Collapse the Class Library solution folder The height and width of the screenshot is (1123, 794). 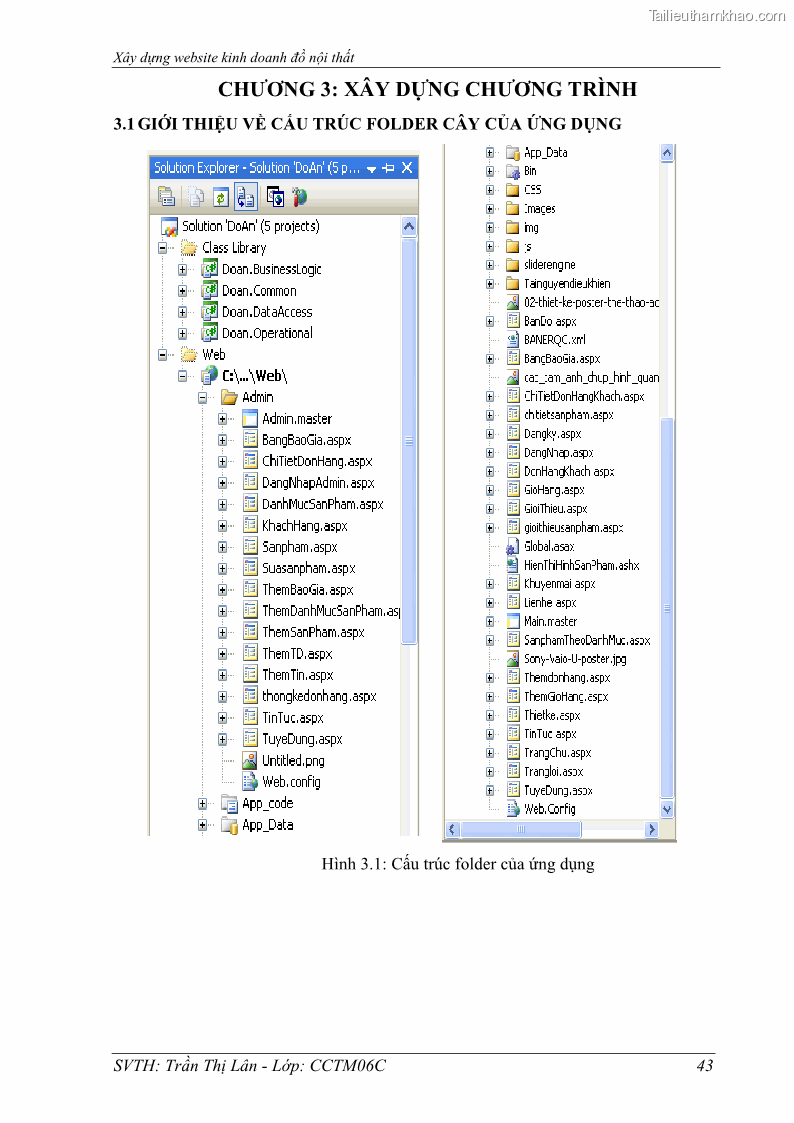click(x=162, y=248)
